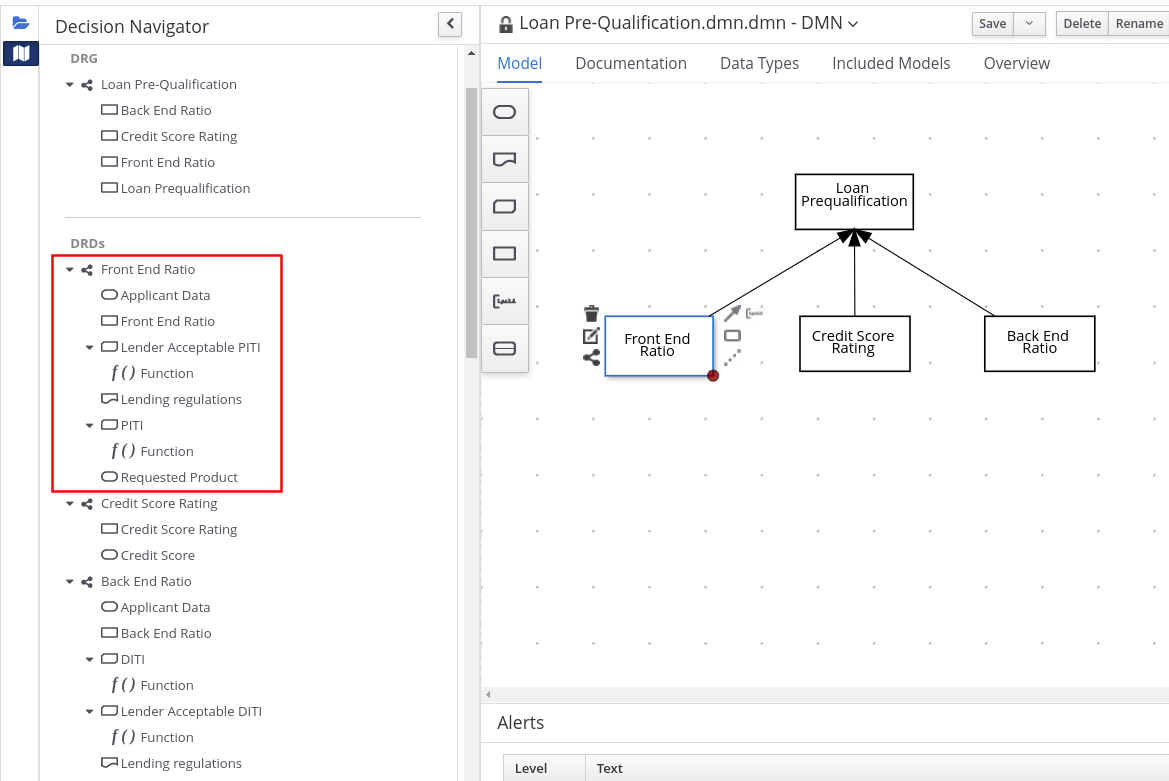The image size is (1169, 781).
Task: Choose the Text Annotation tool in palette
Action: [x=505, y=301]
